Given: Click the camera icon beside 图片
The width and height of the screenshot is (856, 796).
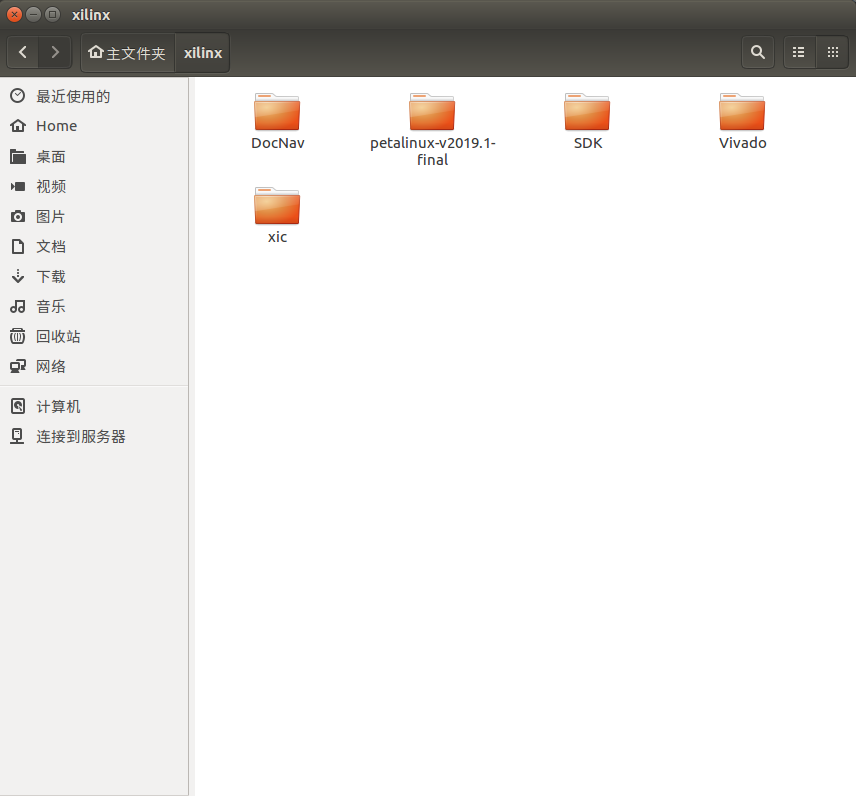Looking at the screenshot, I should [17, 216].
